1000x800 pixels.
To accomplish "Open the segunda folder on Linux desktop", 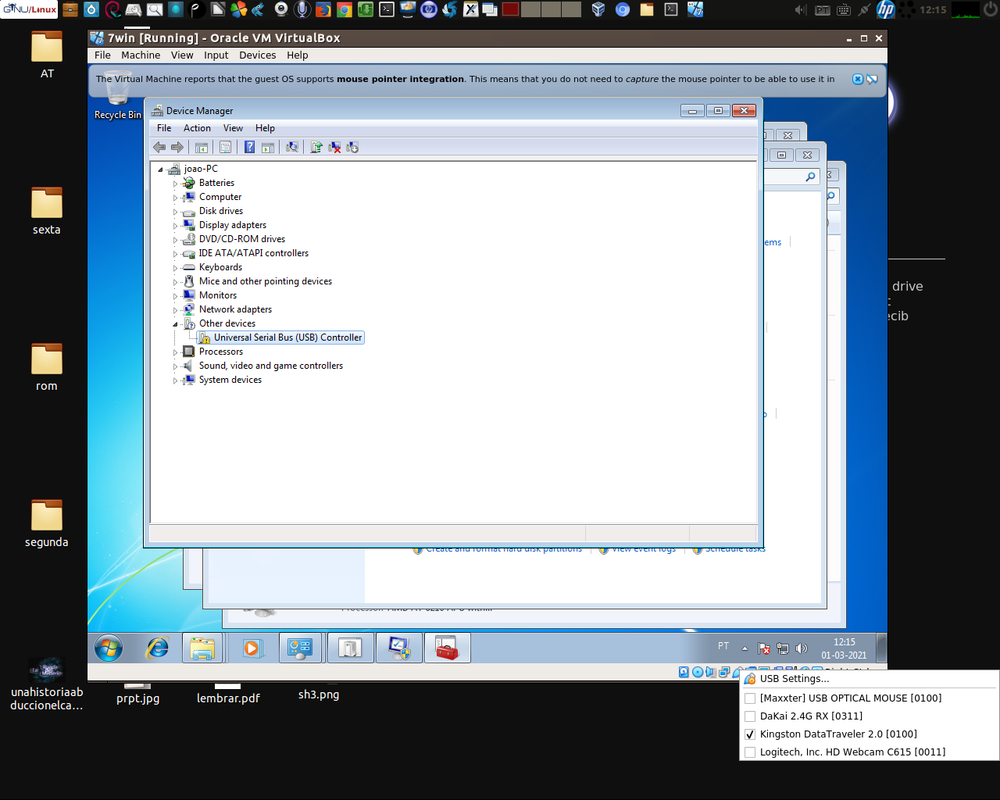I will pyautogui.click(x=47, y=524).
